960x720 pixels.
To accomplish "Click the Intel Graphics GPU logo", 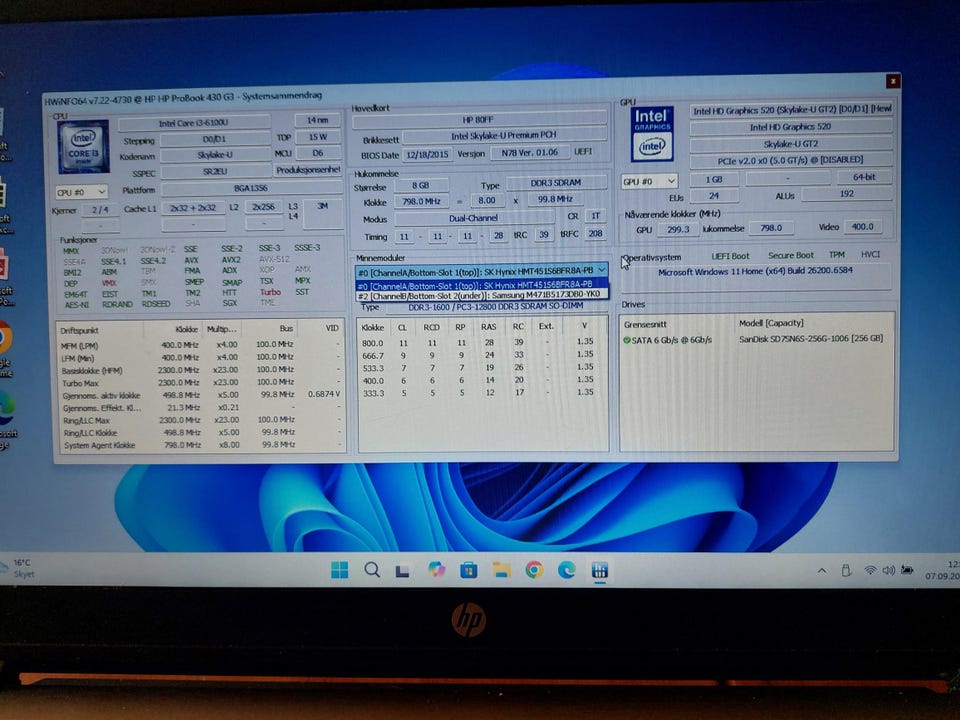I will click(651, 135).
